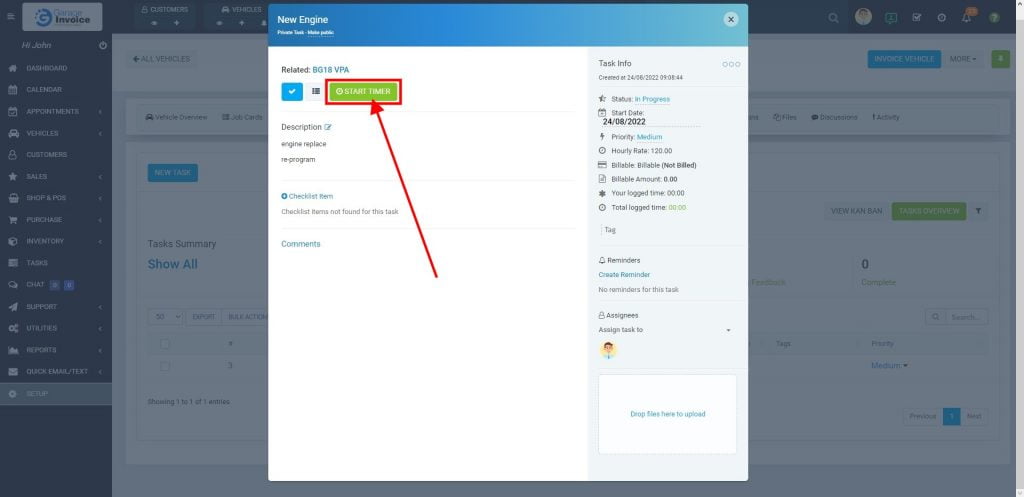The height and width of the screenshot is (497, 1024).
Task: Open the search magnifier in the top bar
Action: (x=834, y=18)
